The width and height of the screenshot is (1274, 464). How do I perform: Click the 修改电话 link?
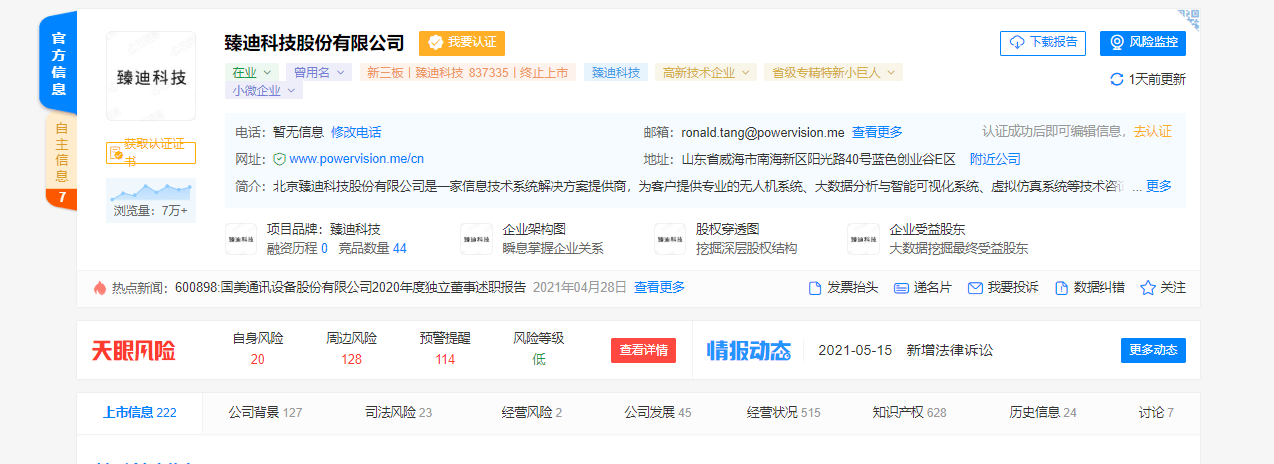point(356,132)
